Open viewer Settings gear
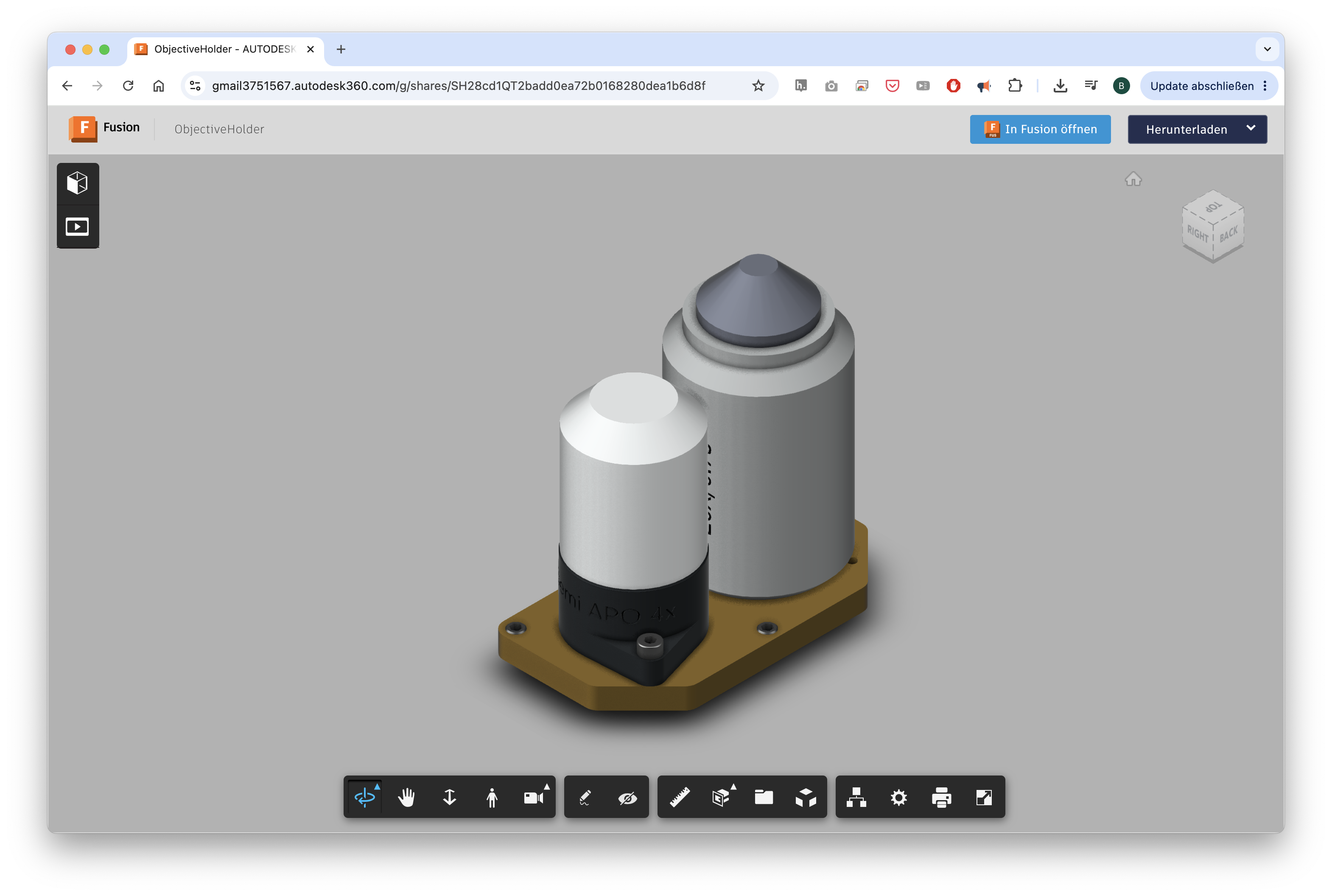This screenshot has width=1332, height=896. [x=899, y=798]
